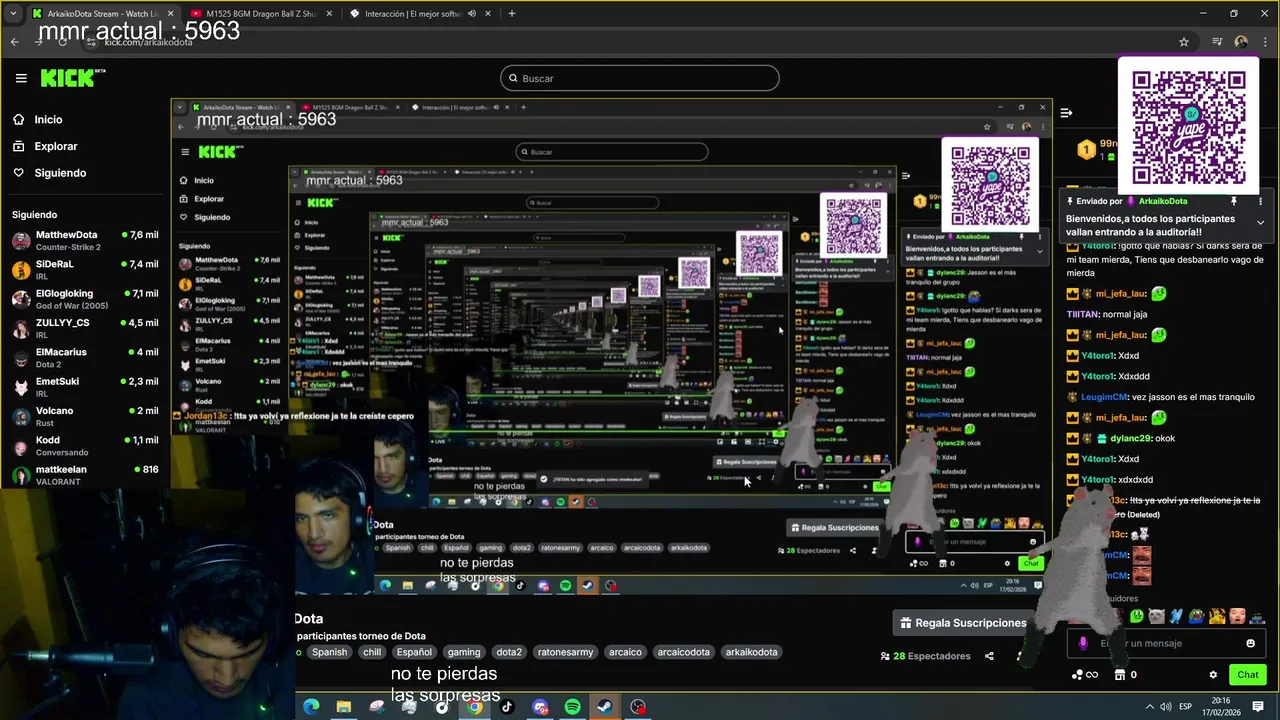Image resolution: width=1280 pixels, height=720 pixels.
Task: Unpin the pinned chat message
Action: tap(1233, 201)
